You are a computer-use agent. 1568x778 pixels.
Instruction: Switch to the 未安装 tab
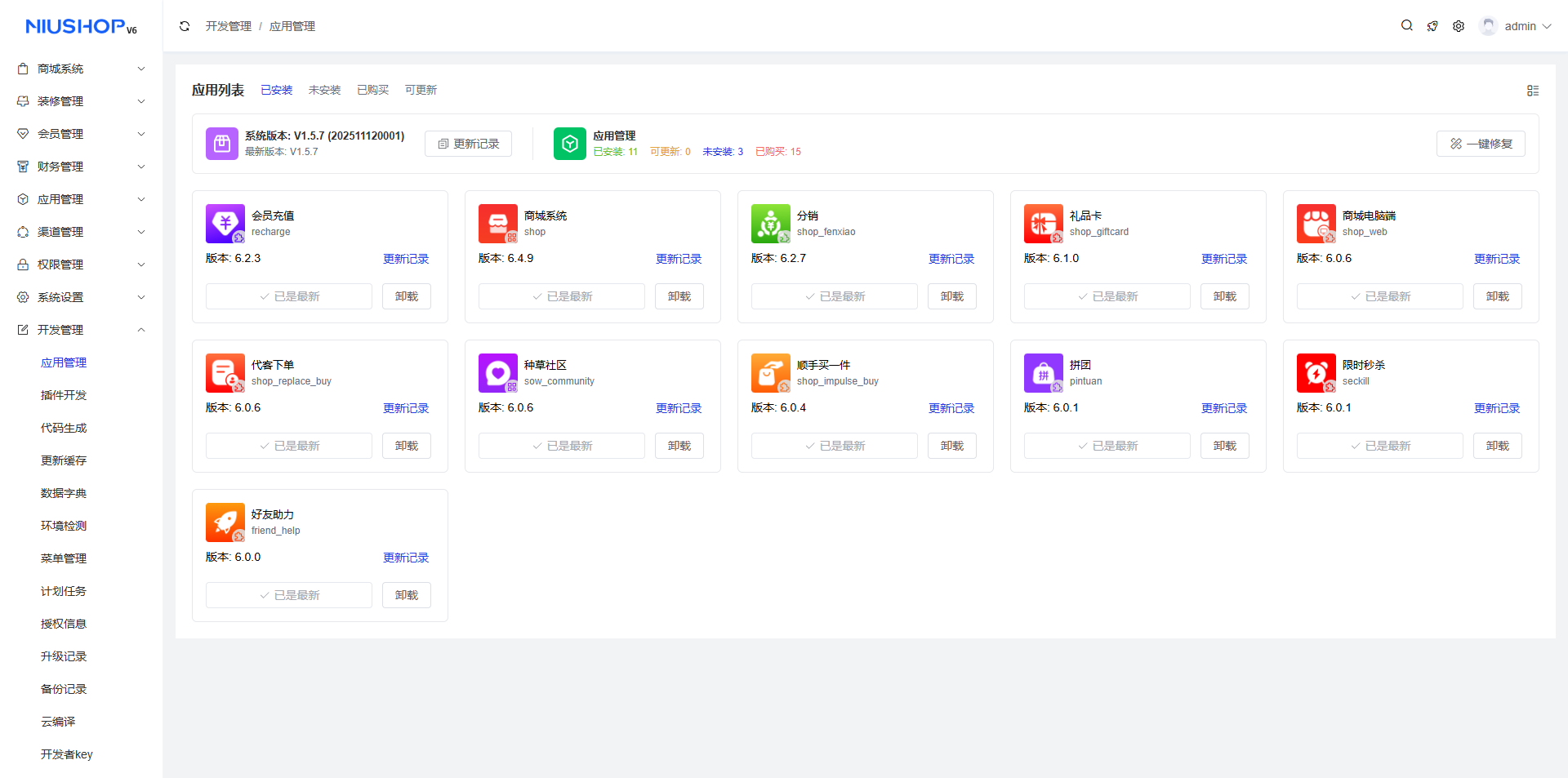click(324, 90)
